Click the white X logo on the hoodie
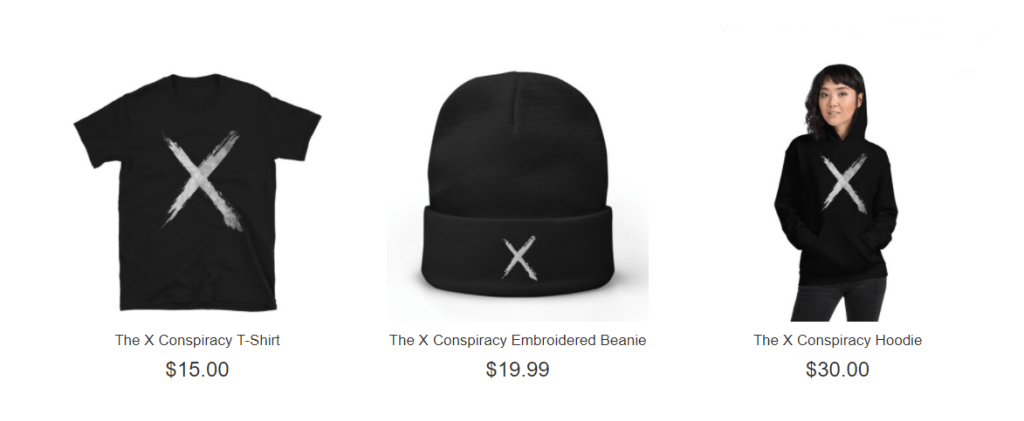Screen dimensions: 1024x421 coord(844,183)
